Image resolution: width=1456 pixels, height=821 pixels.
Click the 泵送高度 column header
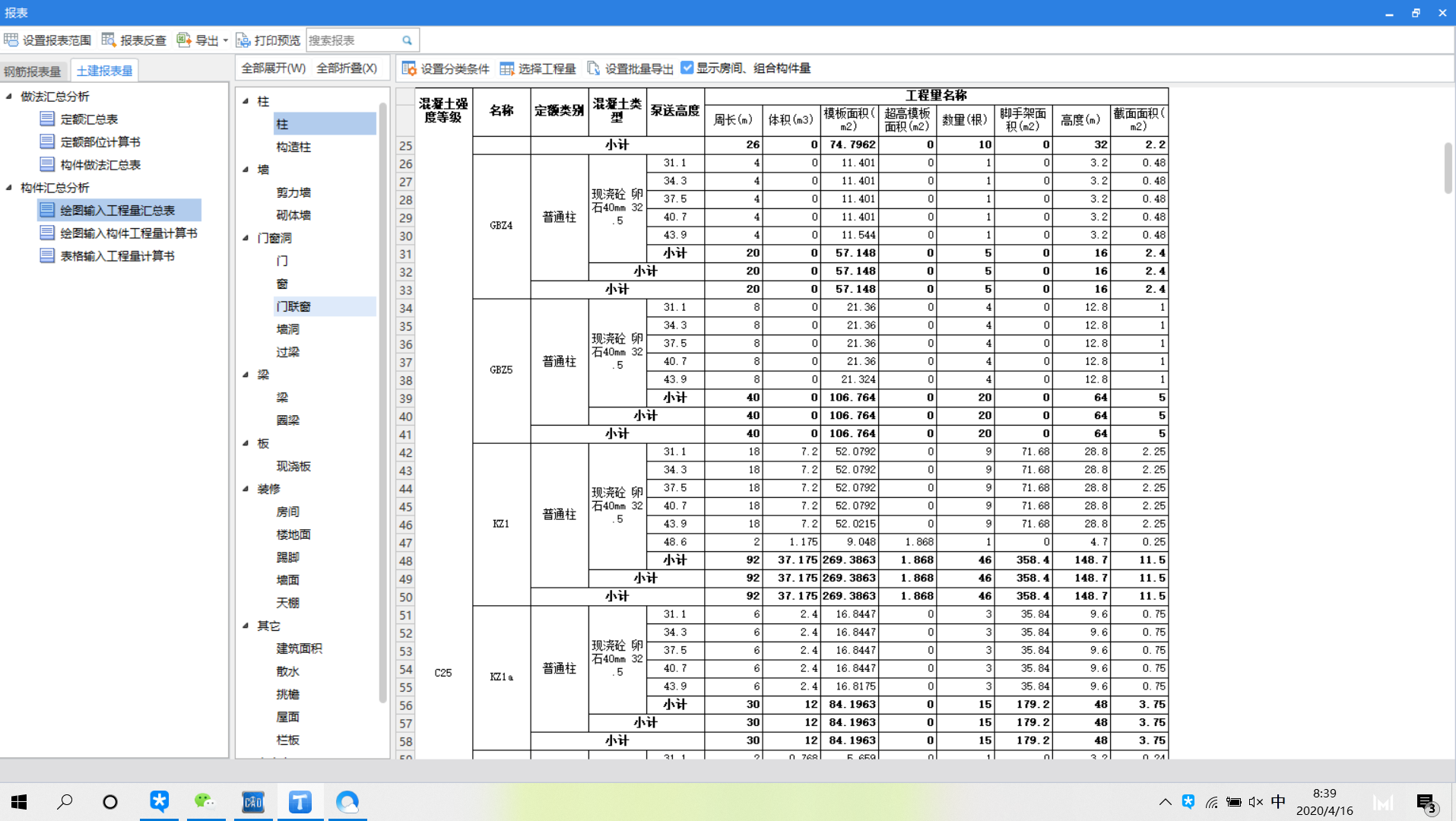[675, 111]
